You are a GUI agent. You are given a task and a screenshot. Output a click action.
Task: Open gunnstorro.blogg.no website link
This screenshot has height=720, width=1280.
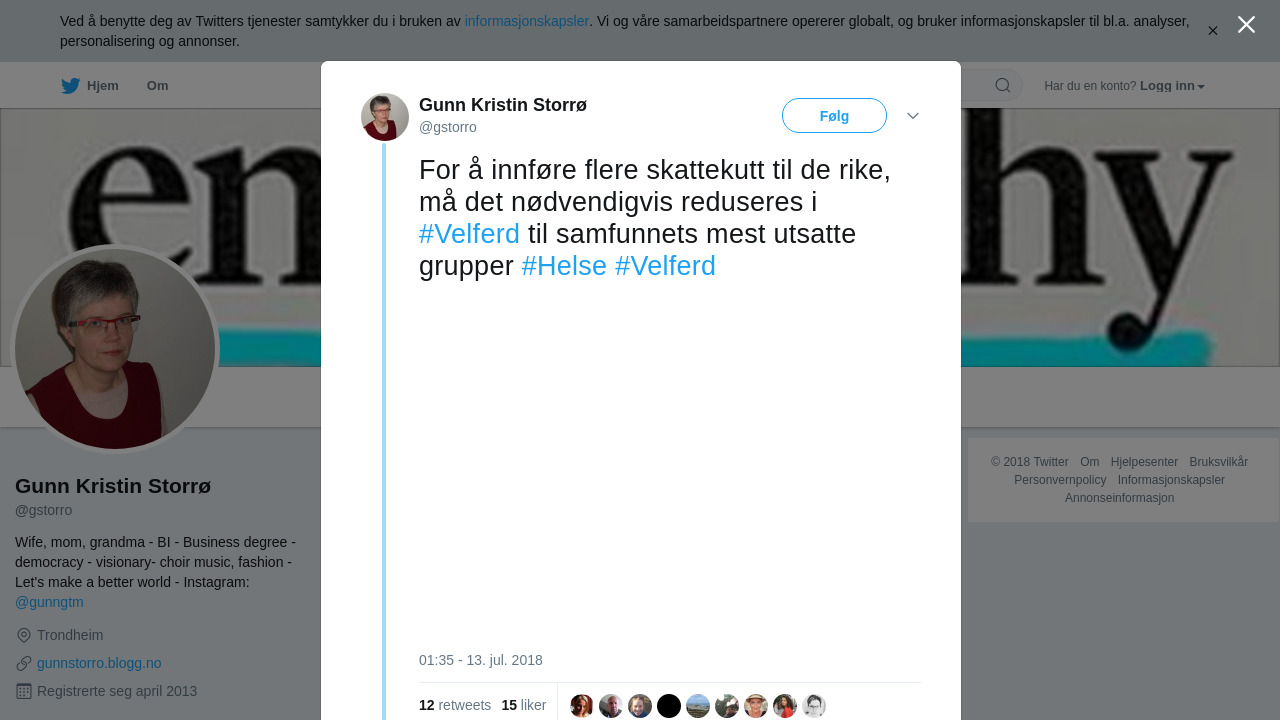coord(99,663)
